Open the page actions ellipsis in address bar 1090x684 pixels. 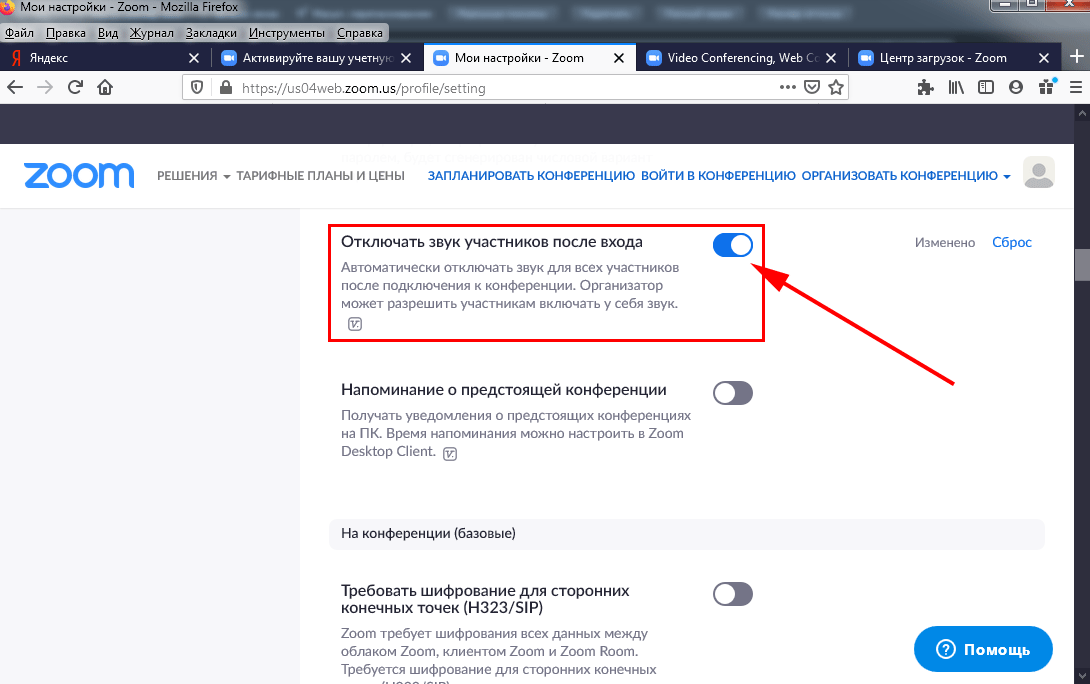point(787,87)
